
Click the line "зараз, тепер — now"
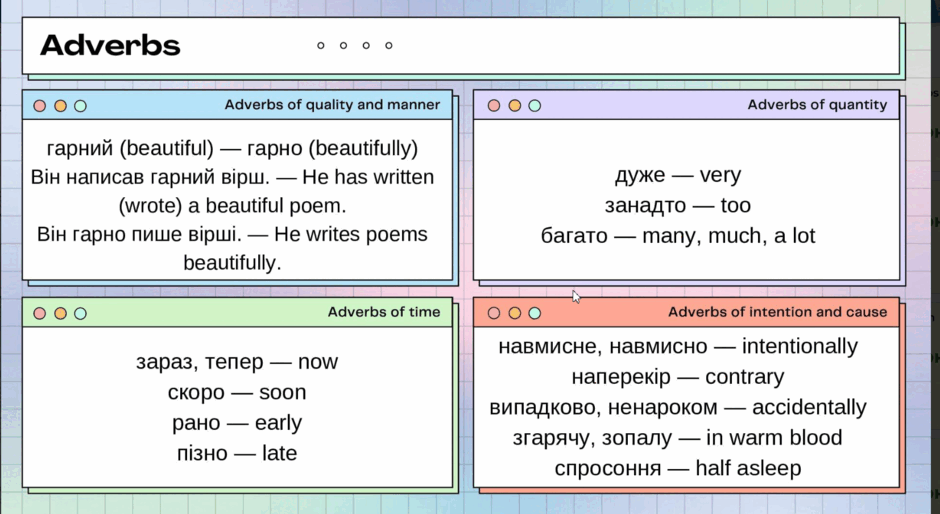coord(237,362)
